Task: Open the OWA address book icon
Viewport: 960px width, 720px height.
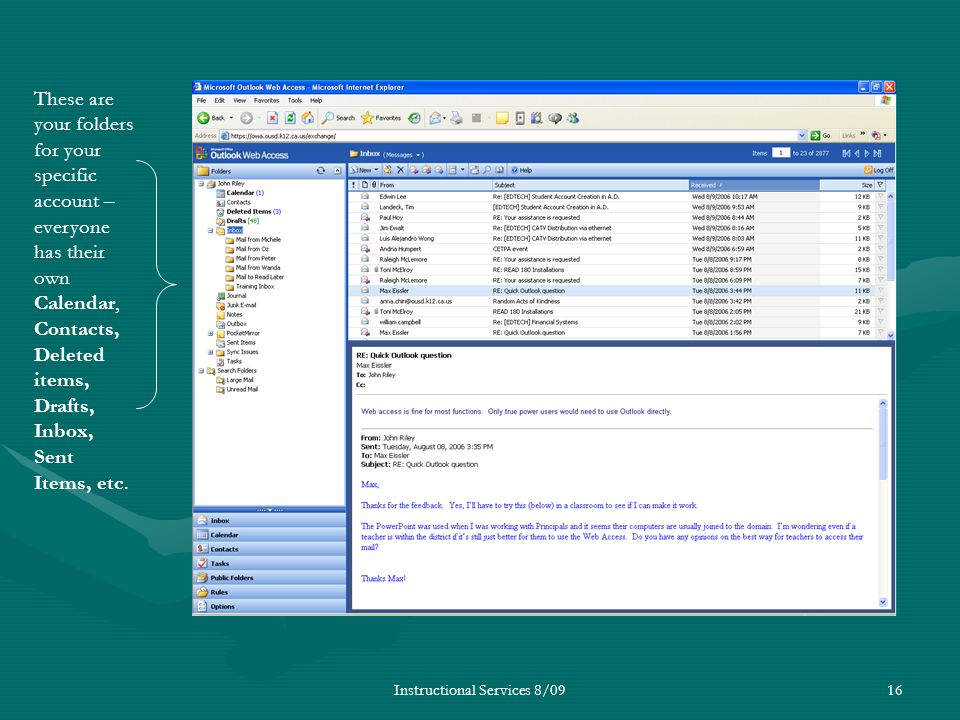Action: tap(499, 170)
